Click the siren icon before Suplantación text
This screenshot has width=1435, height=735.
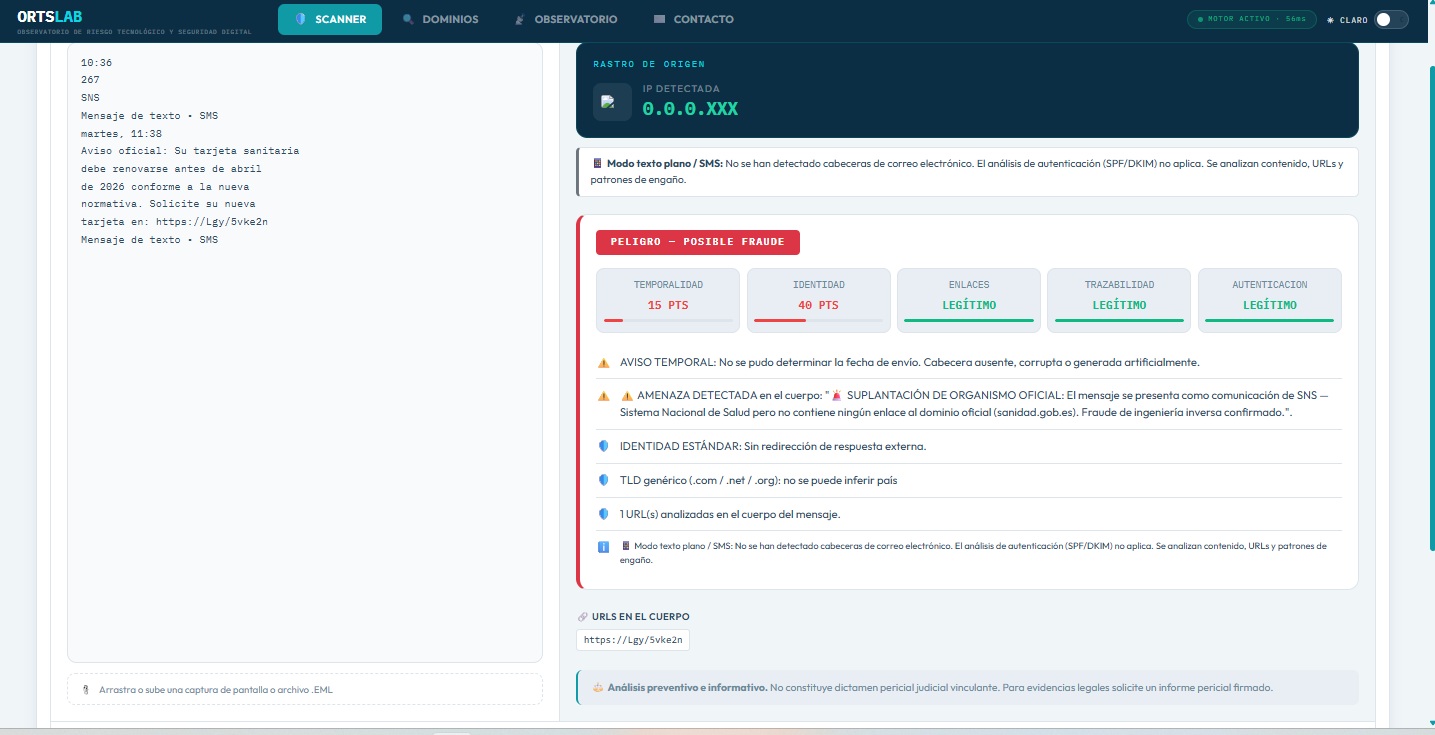point(836,395)
